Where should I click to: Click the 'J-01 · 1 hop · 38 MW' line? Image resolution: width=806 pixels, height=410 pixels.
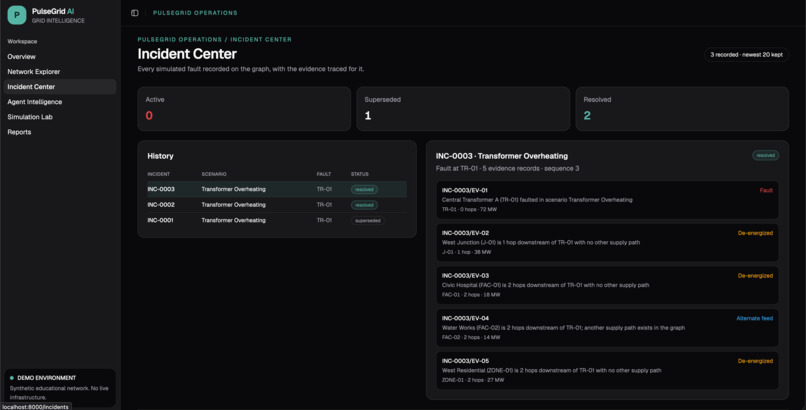(466, 252)
